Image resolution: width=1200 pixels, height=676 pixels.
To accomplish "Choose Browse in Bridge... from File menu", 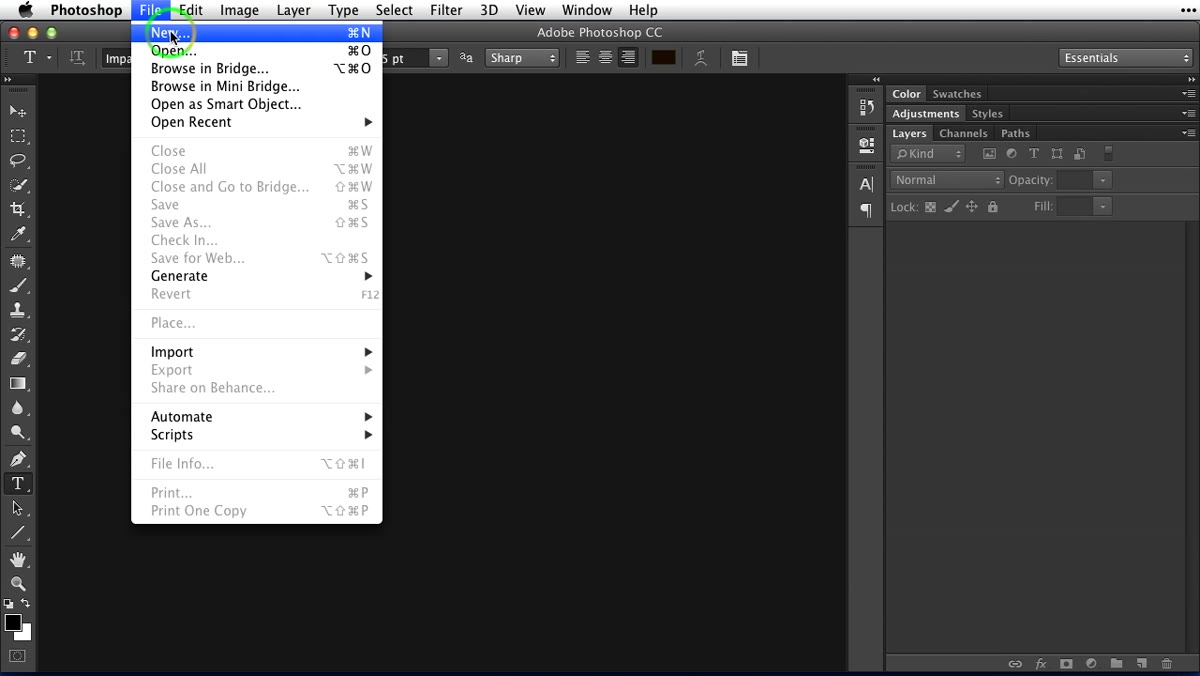I will tap(257, 68).
